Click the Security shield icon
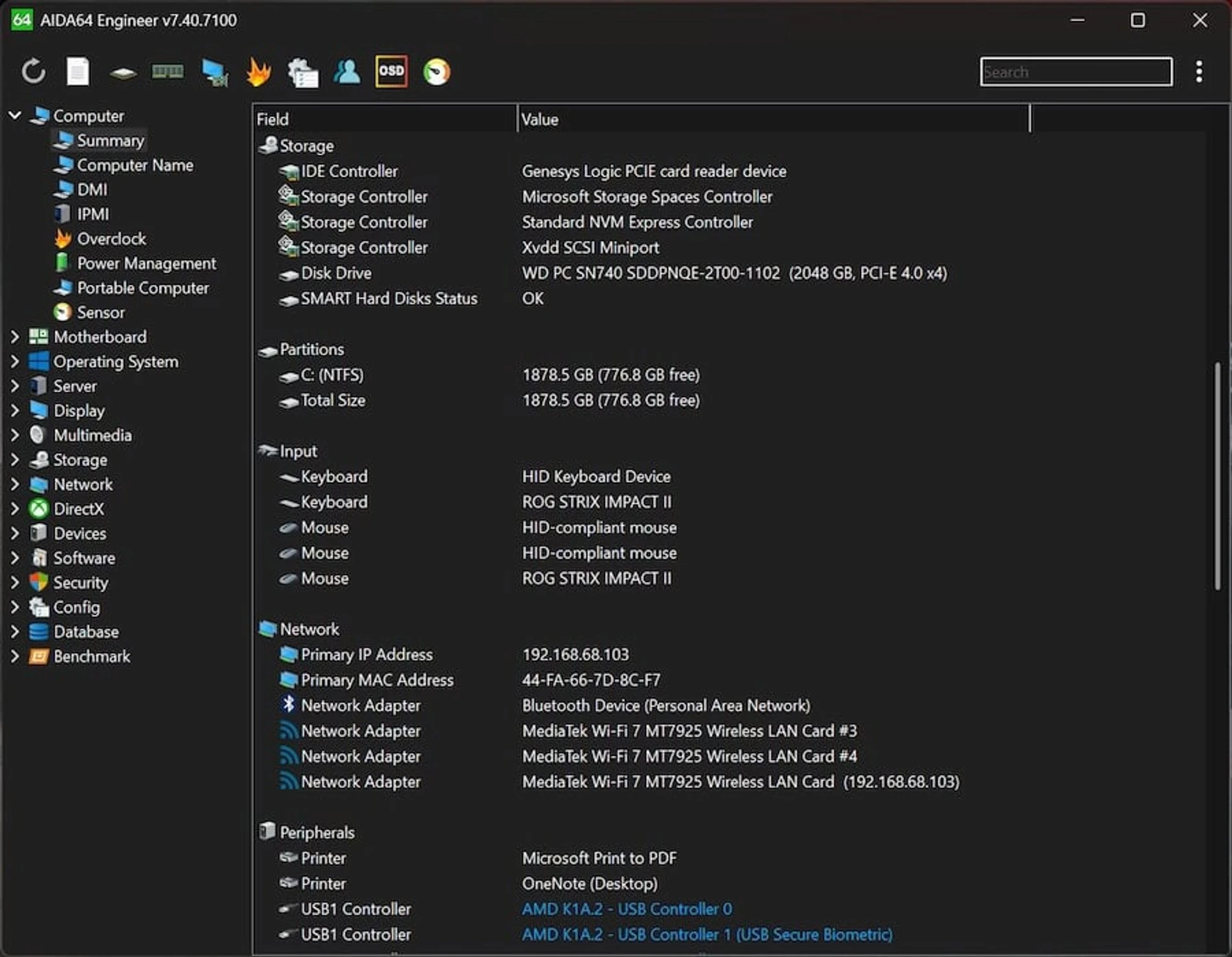 pyautogui.click(x=38, y=582)
